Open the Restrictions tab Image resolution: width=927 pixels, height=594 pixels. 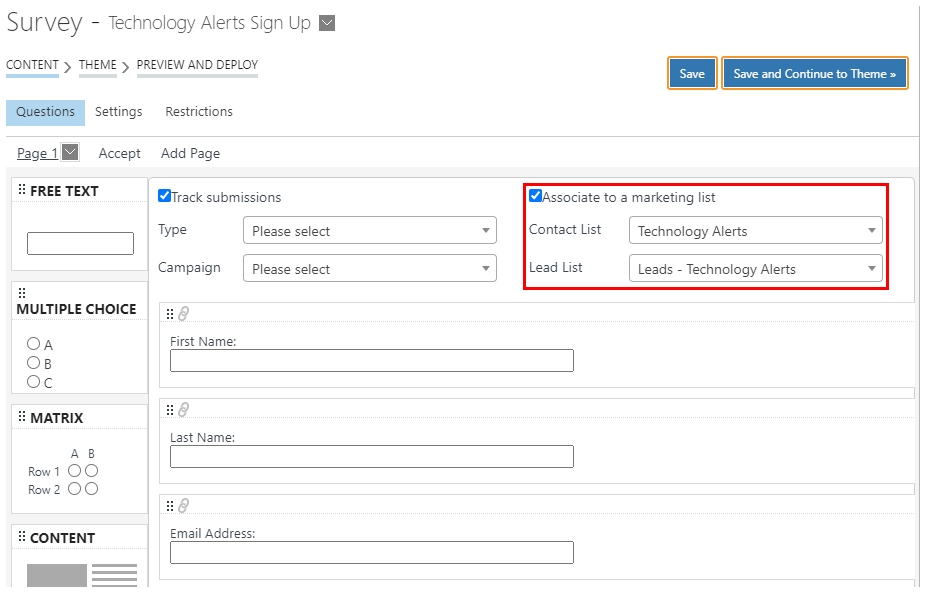[x=199, y=112]
